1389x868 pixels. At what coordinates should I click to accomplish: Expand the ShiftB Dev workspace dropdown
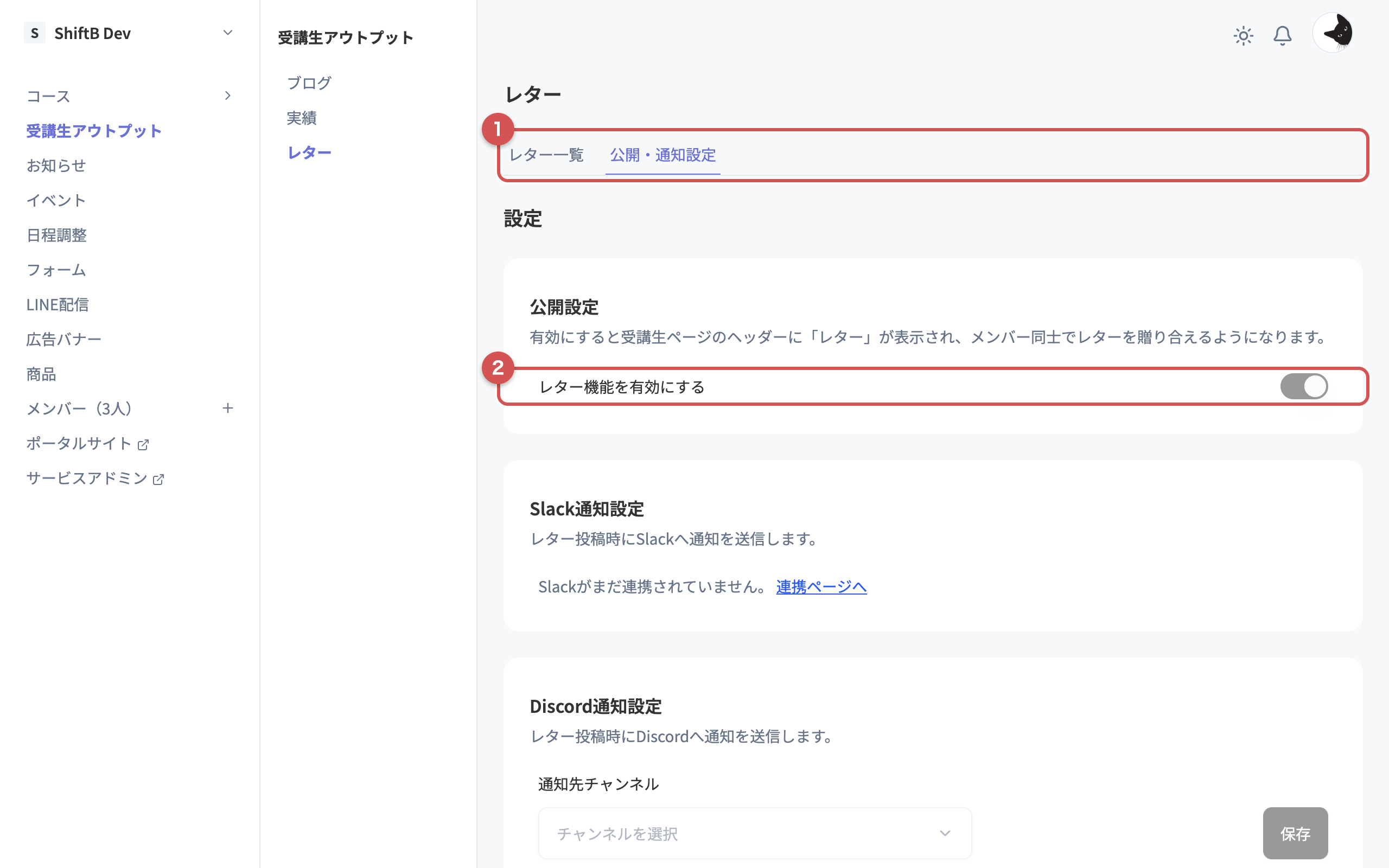(x=228, y=33)
